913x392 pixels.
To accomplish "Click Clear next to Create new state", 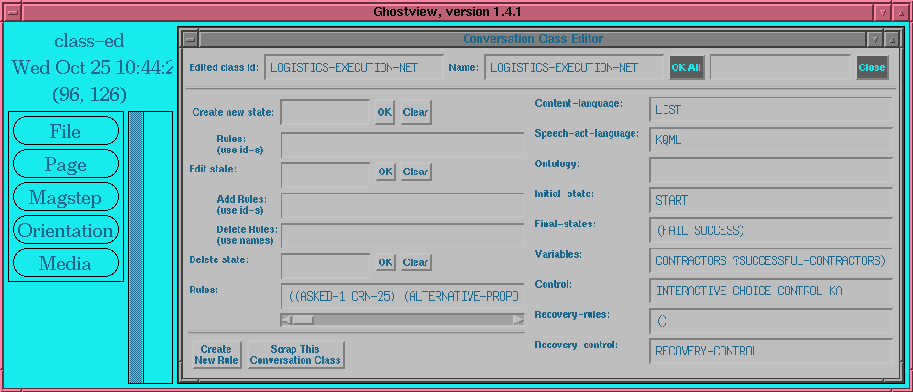I will point(416,112).
